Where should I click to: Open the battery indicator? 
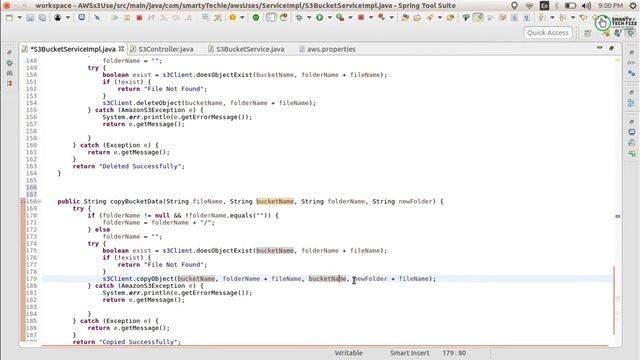pyautogui.click(x=570, y=5)
